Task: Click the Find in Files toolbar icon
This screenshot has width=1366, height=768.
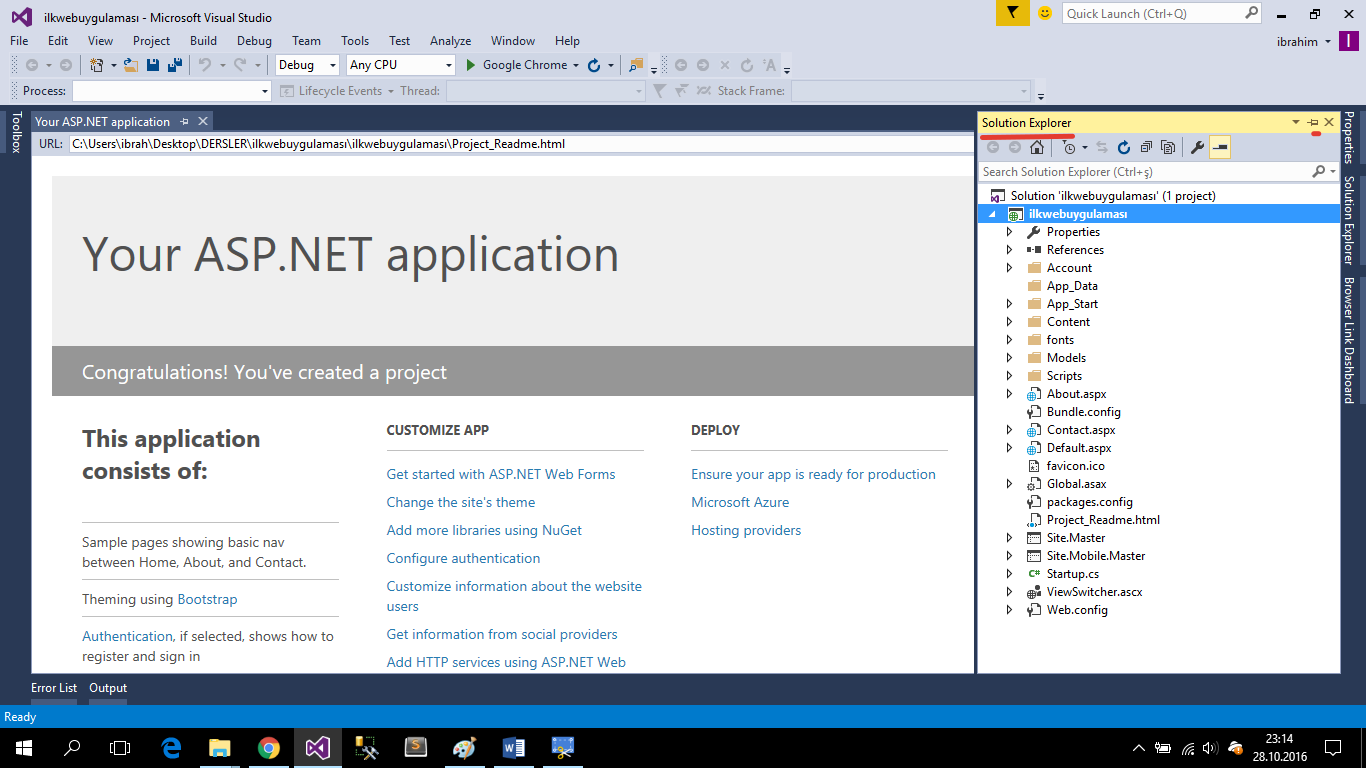Action: click(636, 65)
